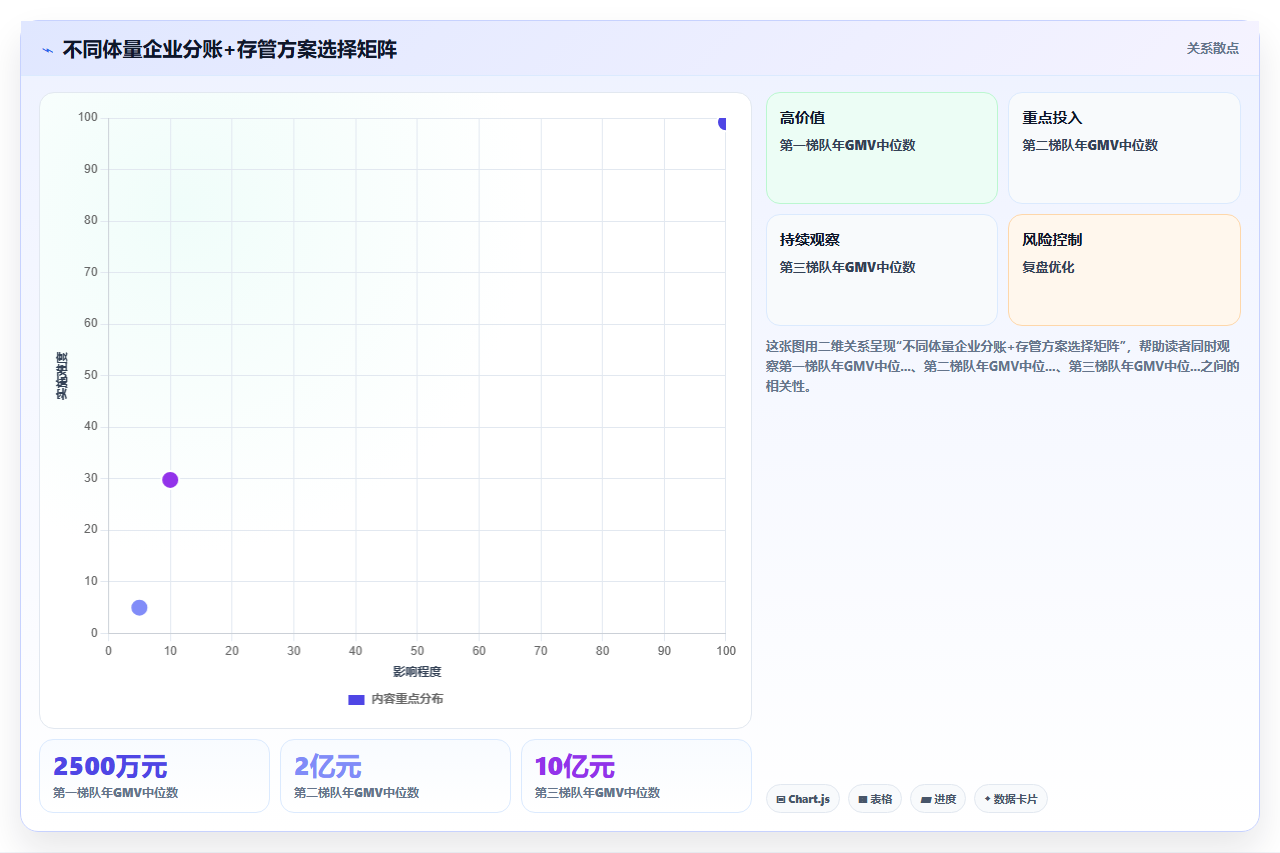Click the lightning icon beside the title
Image resolution: width=1280 pixels, height=853 pixels.
[47, 49]
